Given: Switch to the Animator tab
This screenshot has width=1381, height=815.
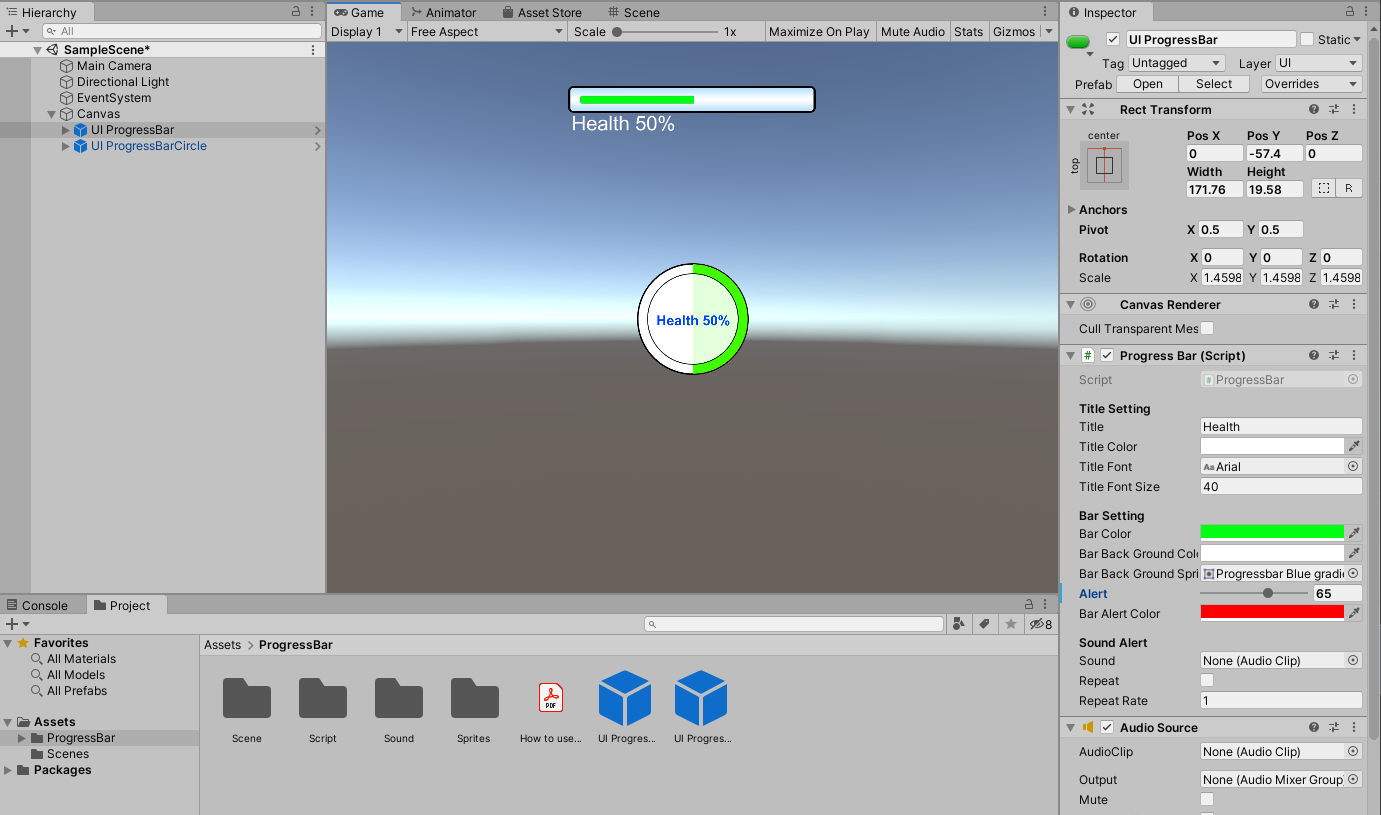Looking at the screenshot, I should pos(443,12).
